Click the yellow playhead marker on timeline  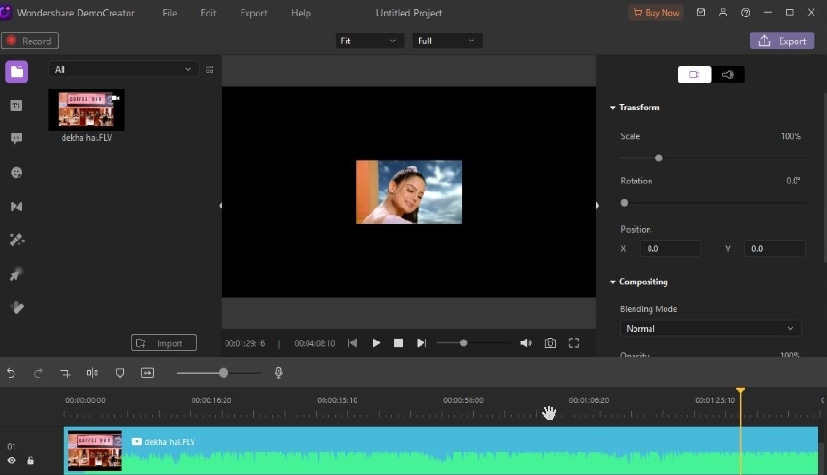point(741,391)
